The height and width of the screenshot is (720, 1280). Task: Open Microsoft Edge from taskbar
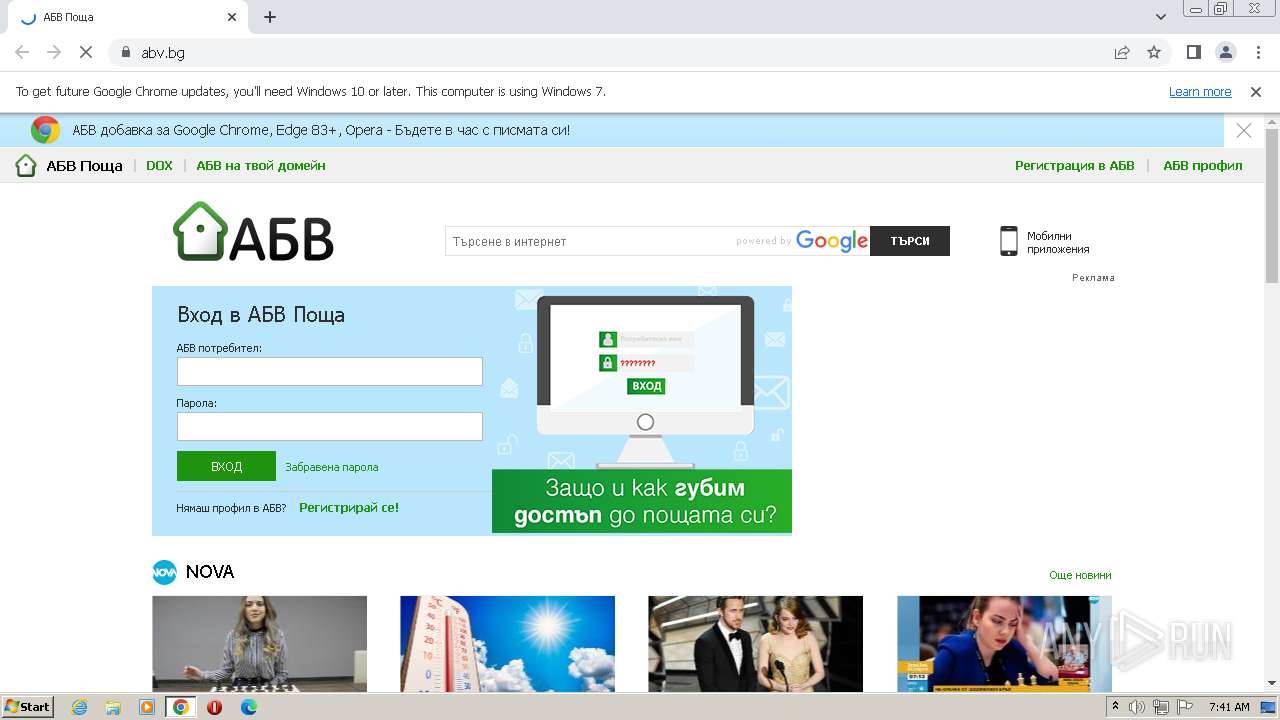pos(249,707)
